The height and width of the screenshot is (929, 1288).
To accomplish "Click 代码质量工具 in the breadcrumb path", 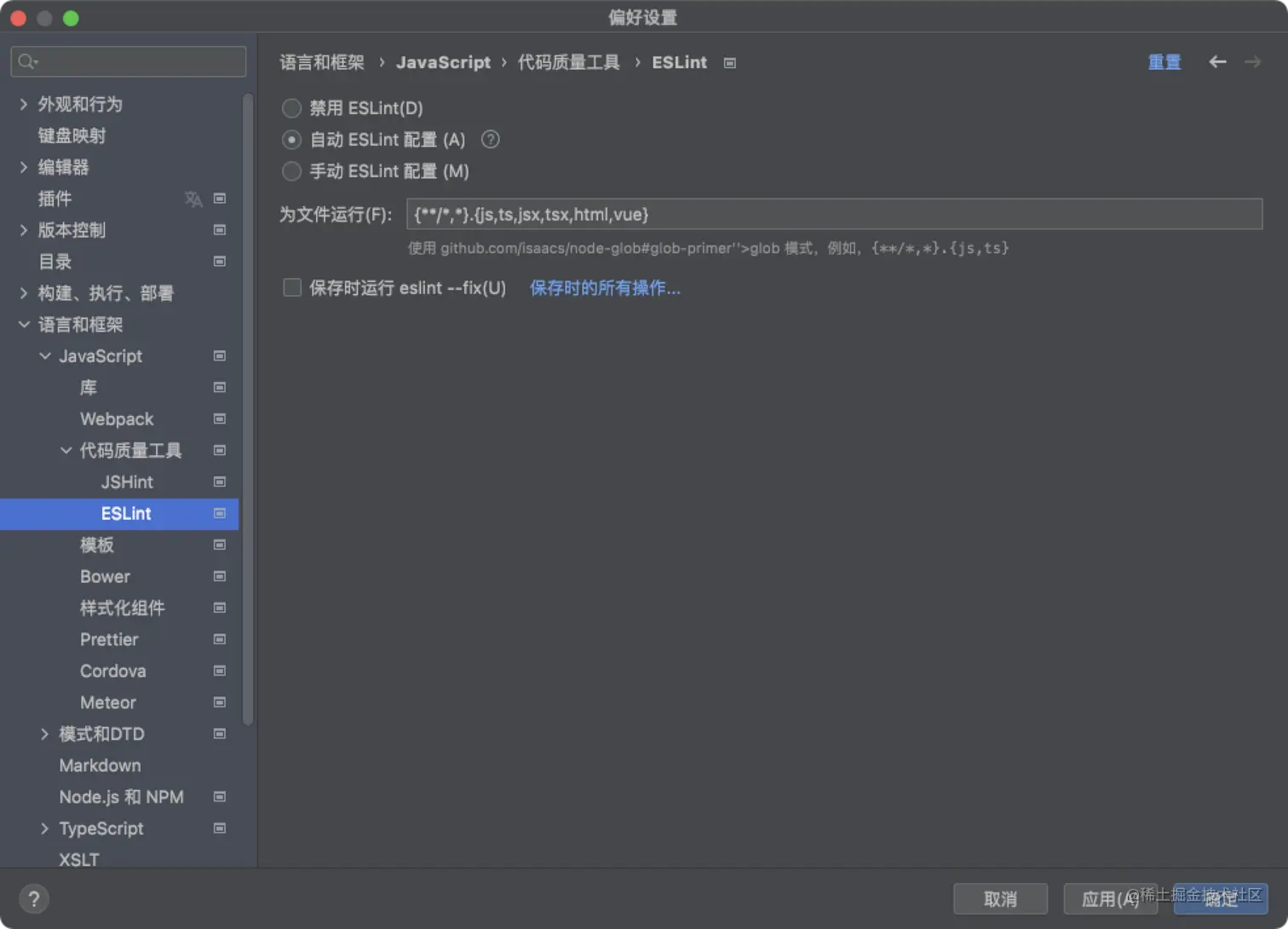I will [x=568, y=62].
